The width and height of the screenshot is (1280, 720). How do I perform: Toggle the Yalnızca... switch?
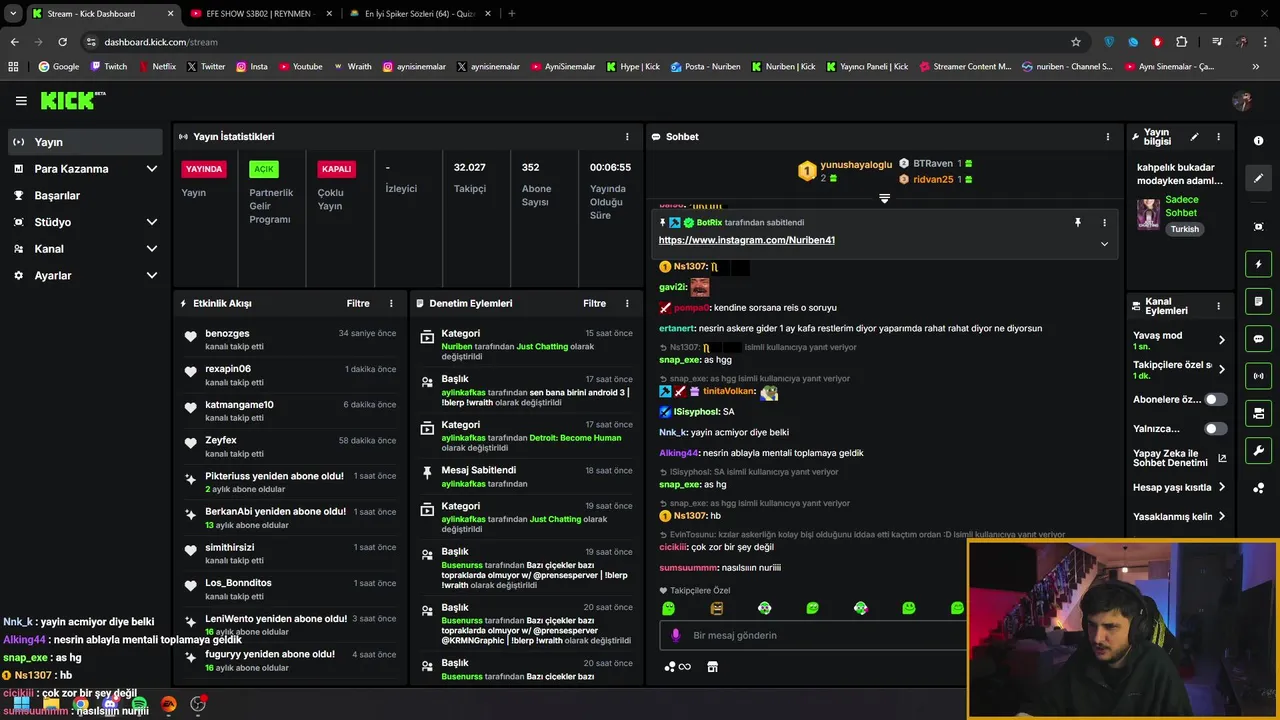coord(1215,429)
